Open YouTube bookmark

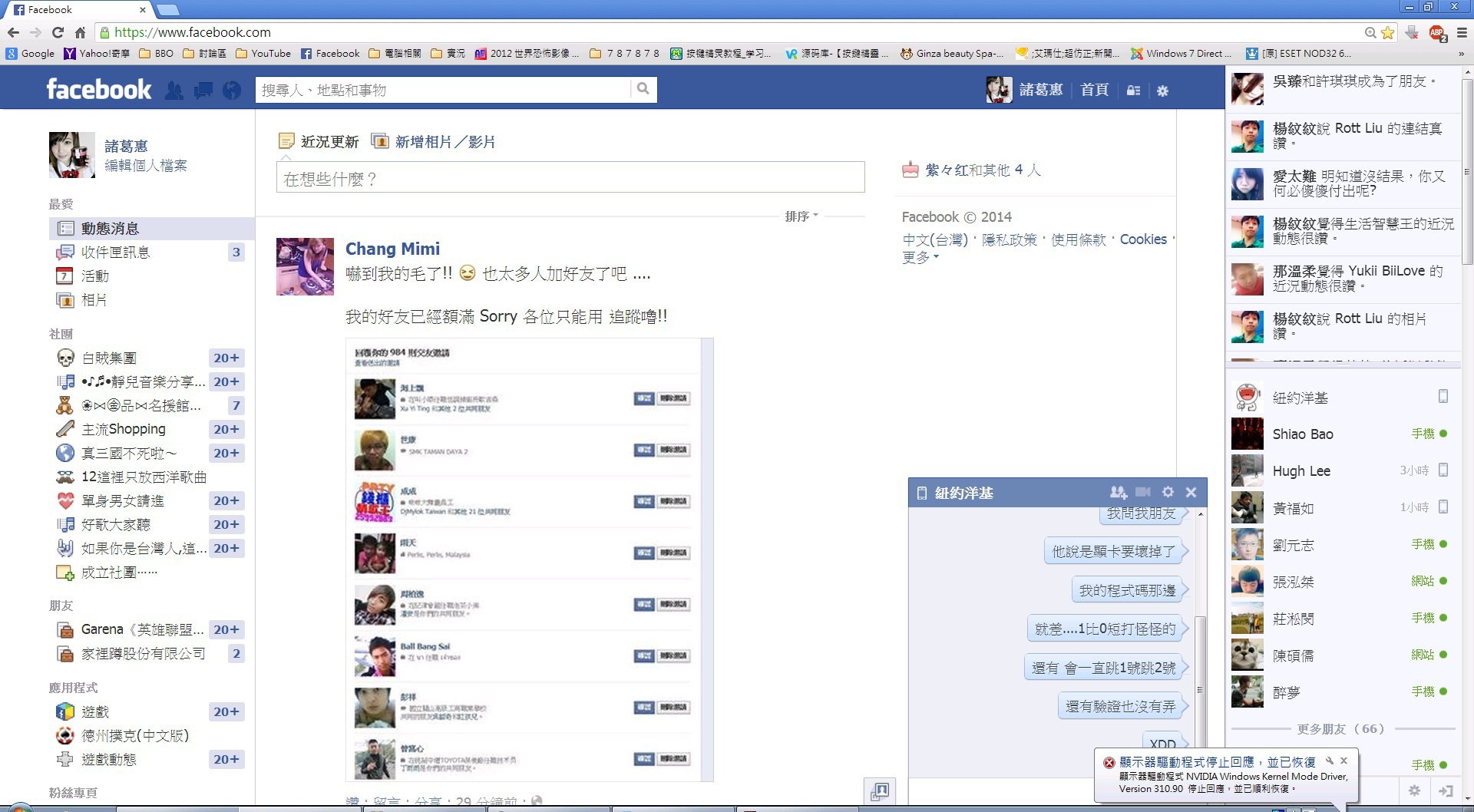coord(263,53)
